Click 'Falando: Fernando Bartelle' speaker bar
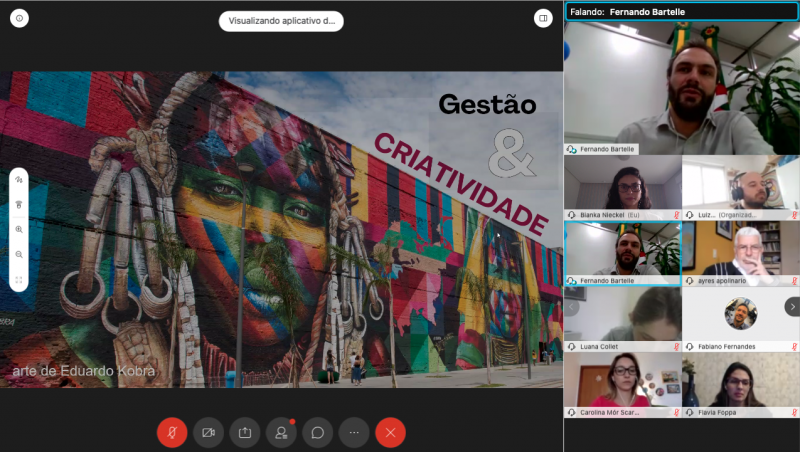 tap(682, 12)
